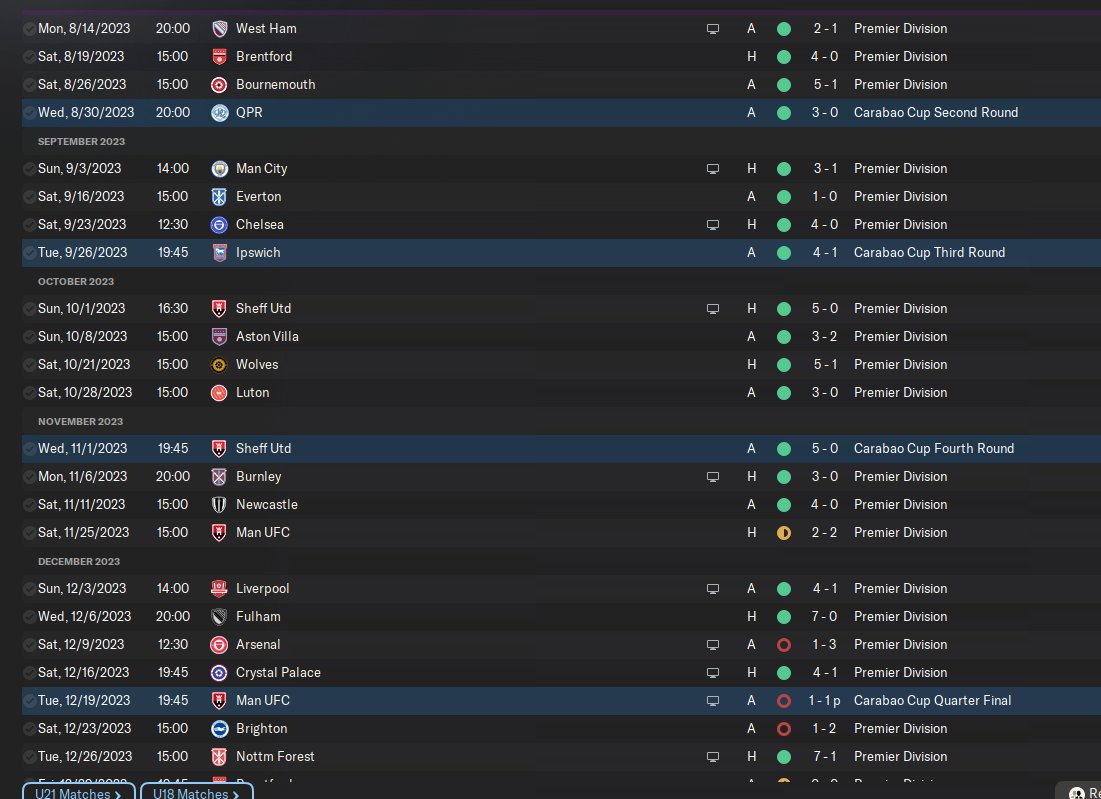Viewport: 1101px width, 799px height.
Task: Click the TV broadcast icon for Liverpool match
Action: point(713,589)
